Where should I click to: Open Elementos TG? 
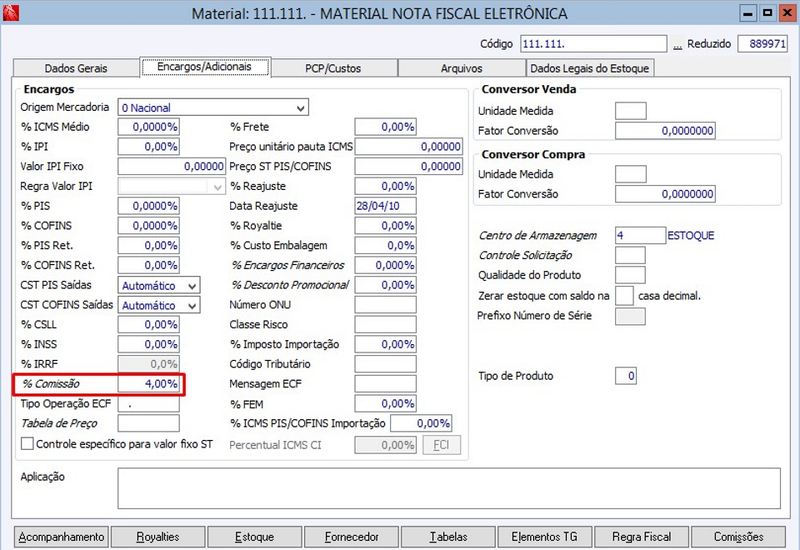(544, 537)
